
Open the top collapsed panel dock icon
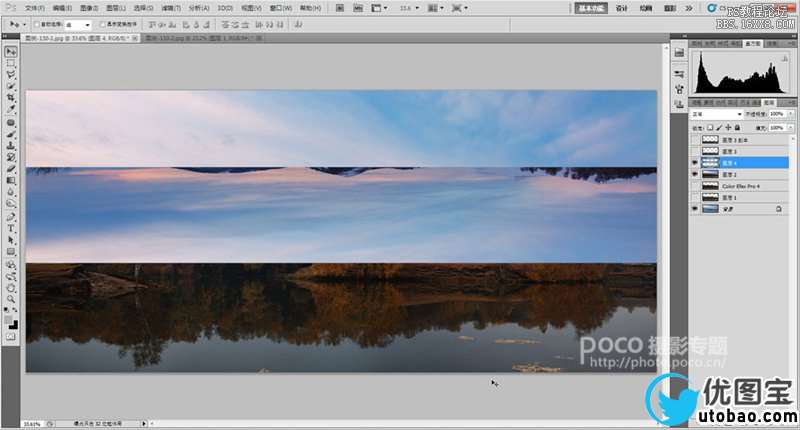click(x=679, y=53)
